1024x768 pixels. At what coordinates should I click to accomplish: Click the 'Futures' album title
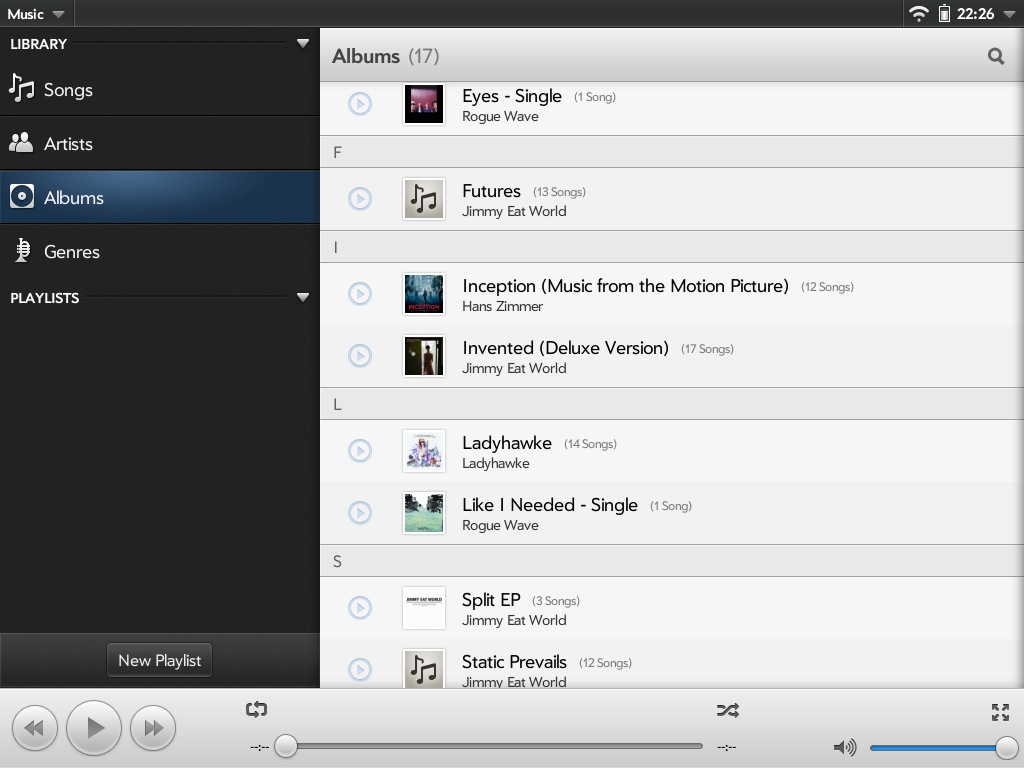491,191
